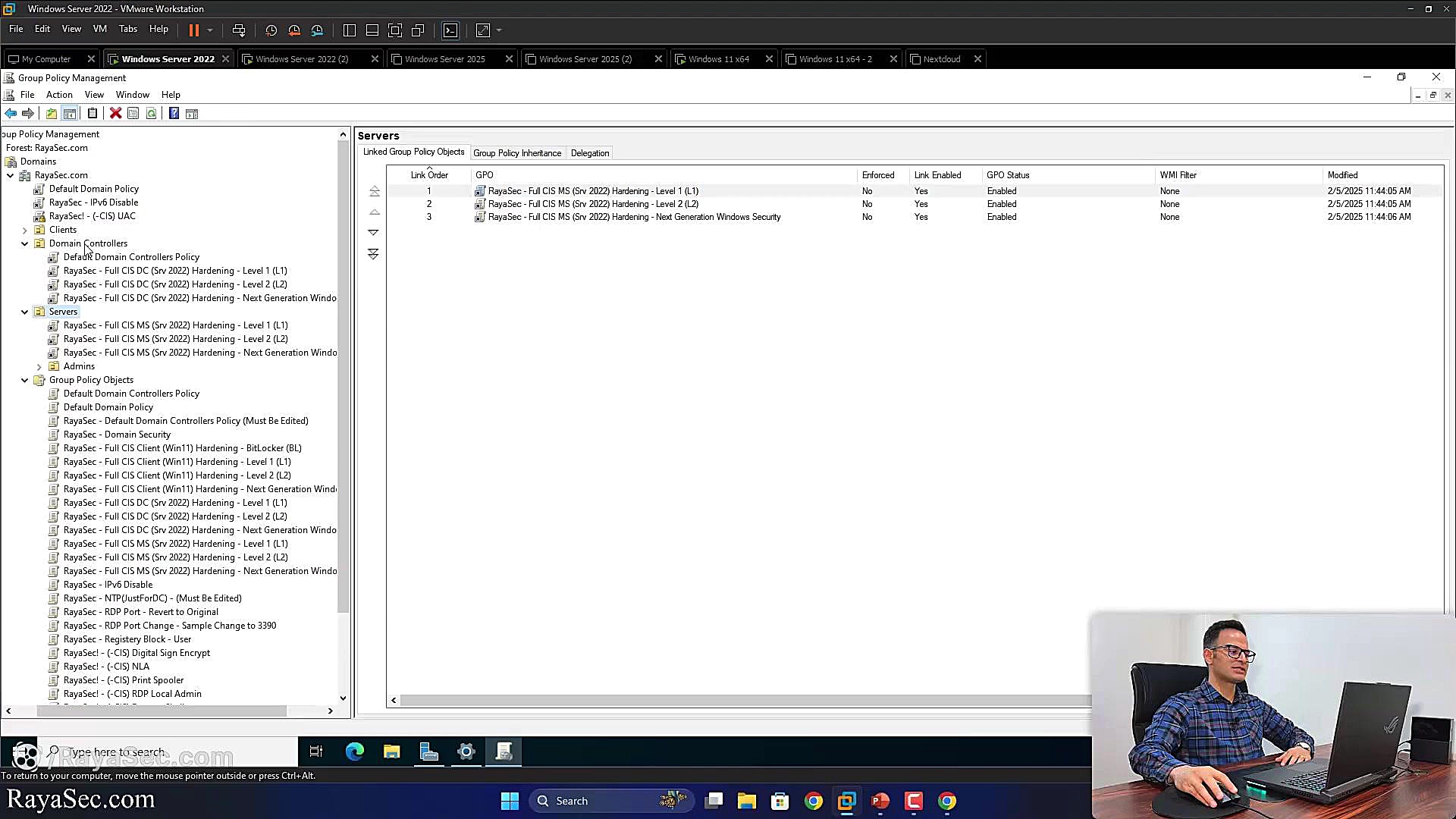Viewport: 1456px width, 819px height.
Task: Expand the Clients OU node
Action: (25, 230)
